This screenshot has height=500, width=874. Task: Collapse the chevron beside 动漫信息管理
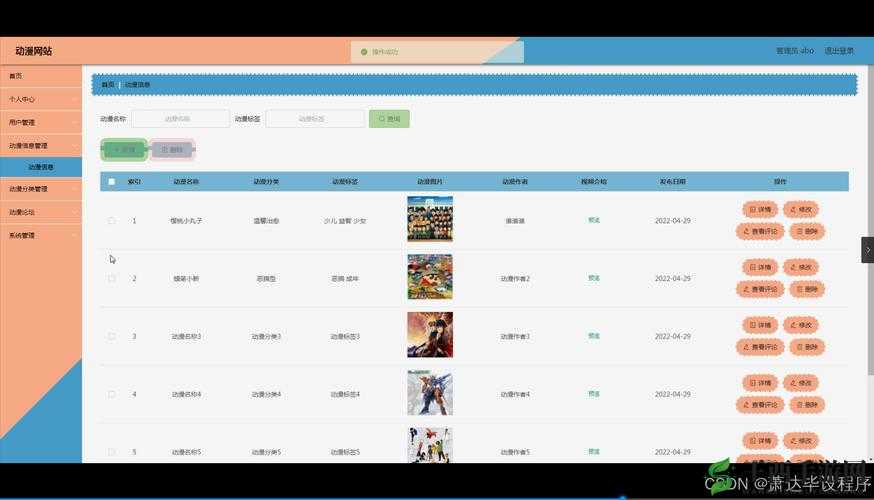[74, 146]
